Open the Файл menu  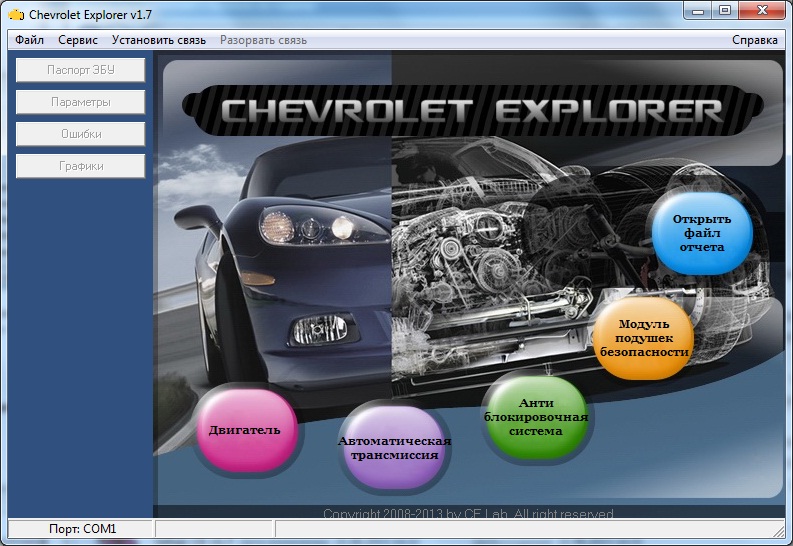pyautogui.click(x=29, y=40)
